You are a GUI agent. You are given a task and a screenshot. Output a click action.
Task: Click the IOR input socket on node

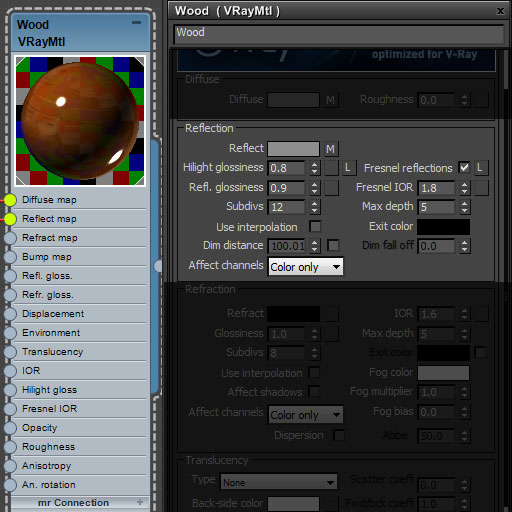pos(10,371)
